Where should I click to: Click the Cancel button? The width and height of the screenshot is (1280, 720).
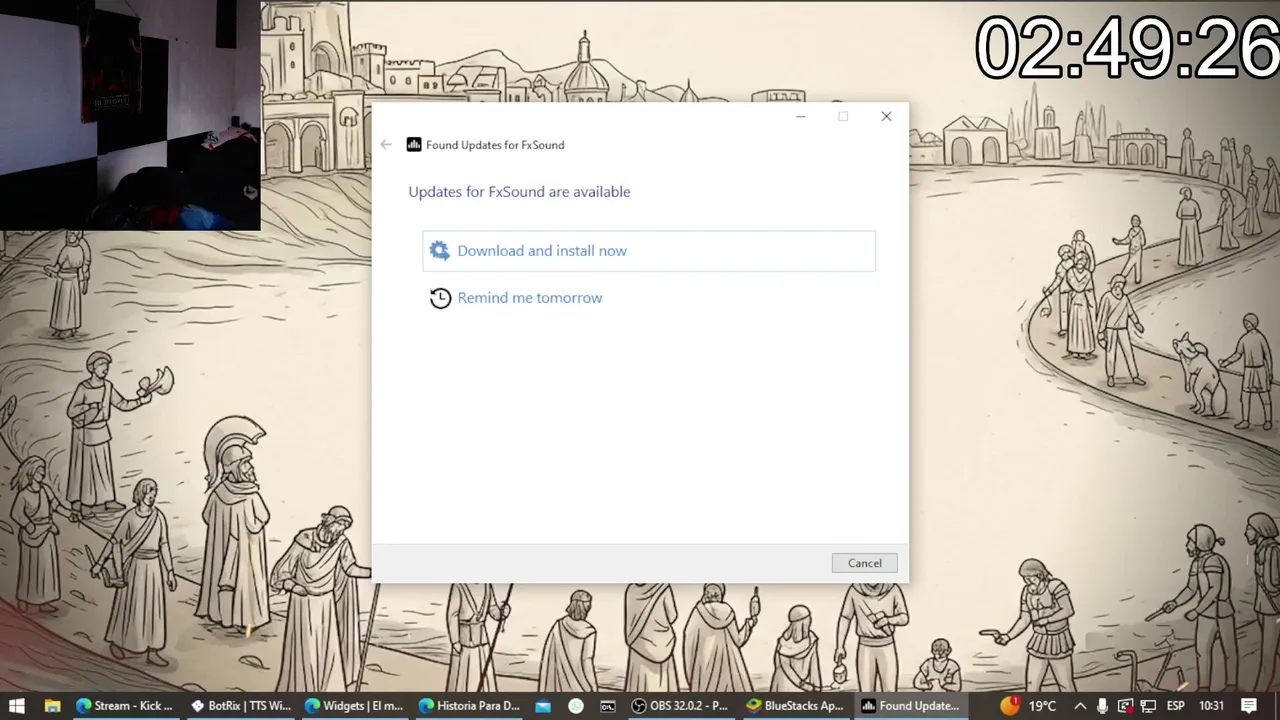865,563
